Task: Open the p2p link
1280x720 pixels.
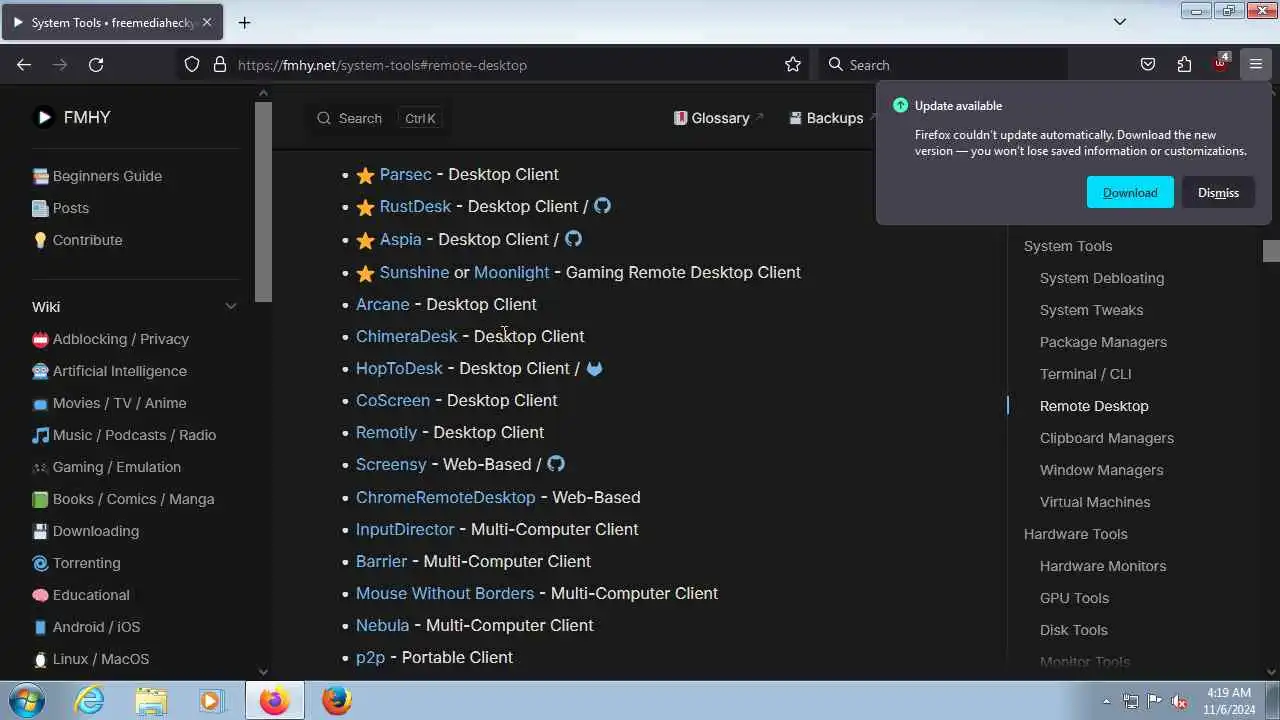Action: [x=370, y=657]
